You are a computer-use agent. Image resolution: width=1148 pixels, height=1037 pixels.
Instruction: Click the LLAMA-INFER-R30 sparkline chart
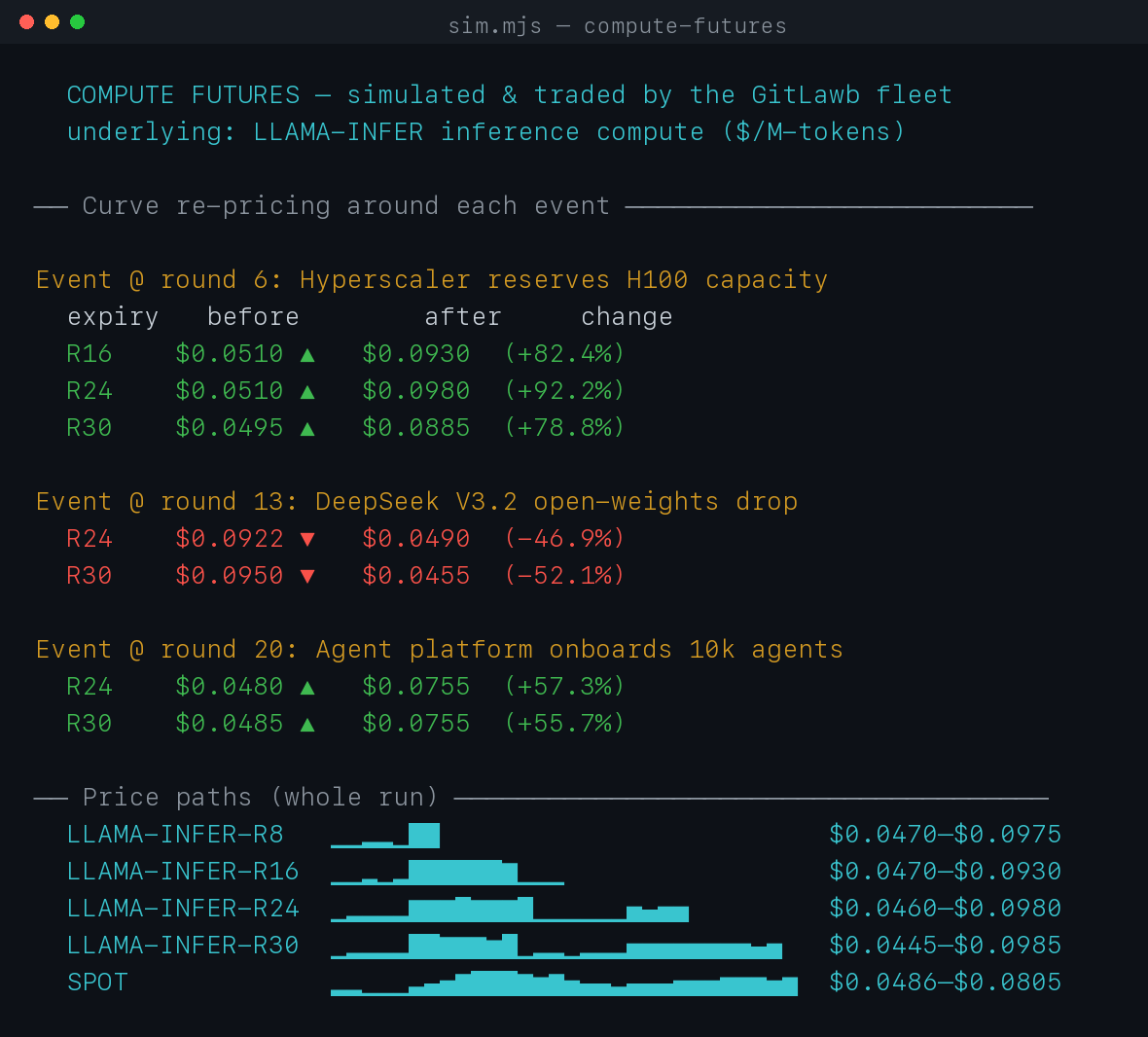(x=556, y=947)
